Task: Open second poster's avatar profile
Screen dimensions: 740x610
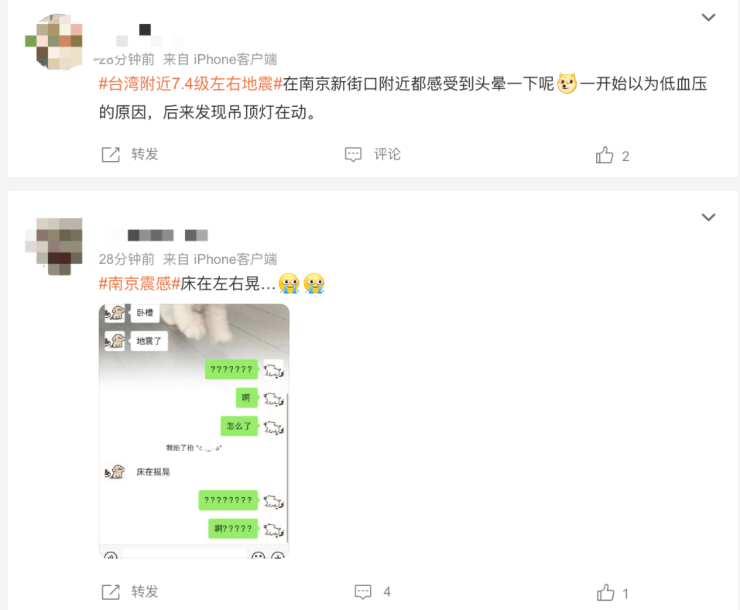Action: (x=54, y=246)
